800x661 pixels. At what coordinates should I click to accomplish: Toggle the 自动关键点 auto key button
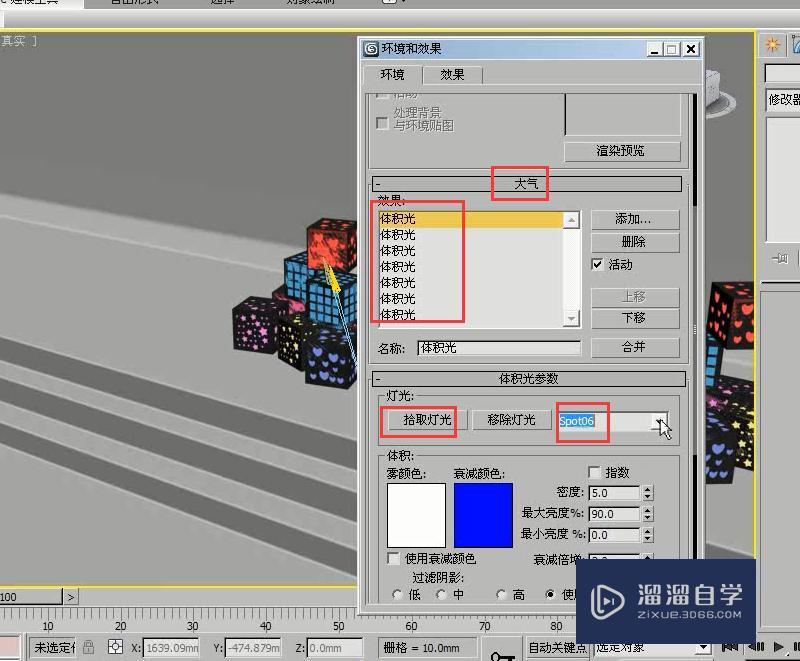tap(557, 647)
